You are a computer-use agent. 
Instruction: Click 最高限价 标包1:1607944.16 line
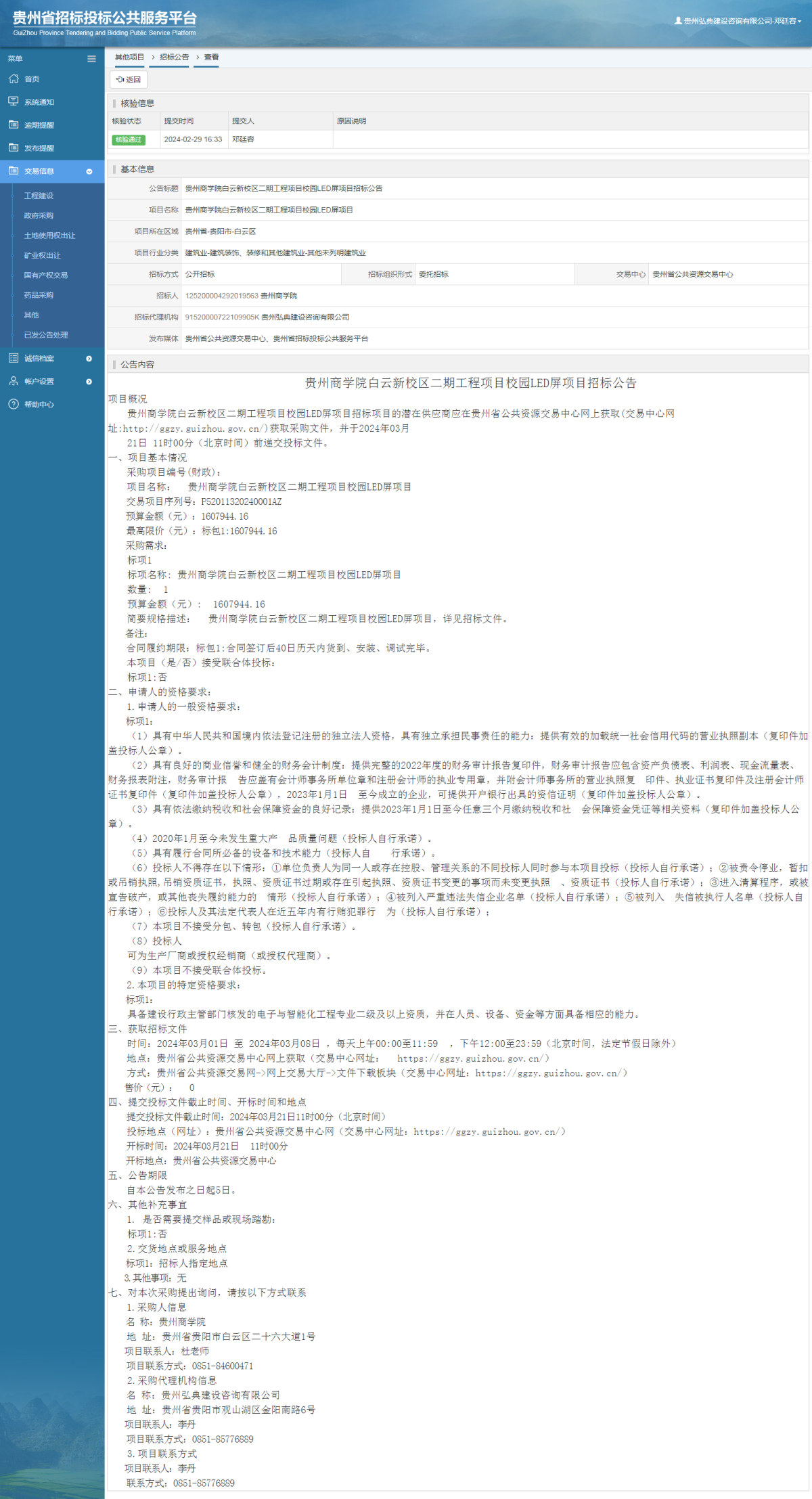(202, 531)
